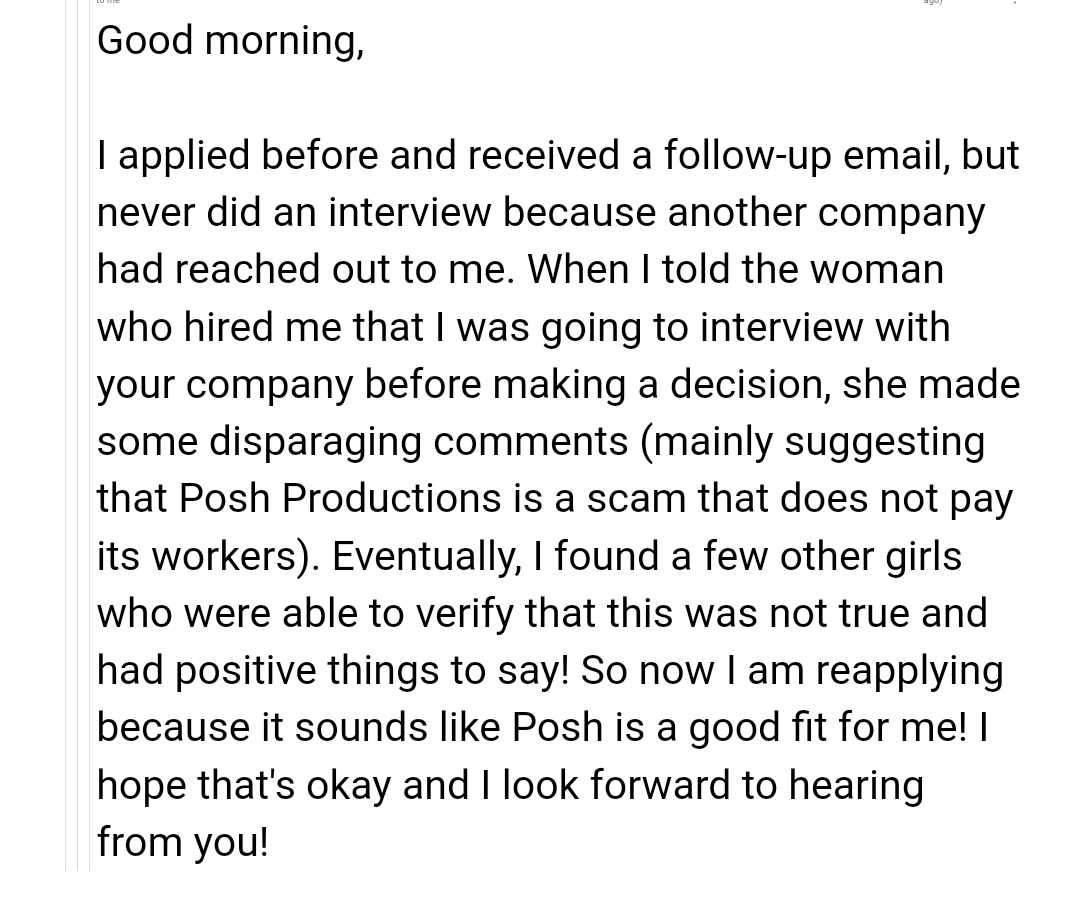Click the word 'reapplying' in the email text
Viewport: 1080px width, 915px height.
tap(909, 671)
